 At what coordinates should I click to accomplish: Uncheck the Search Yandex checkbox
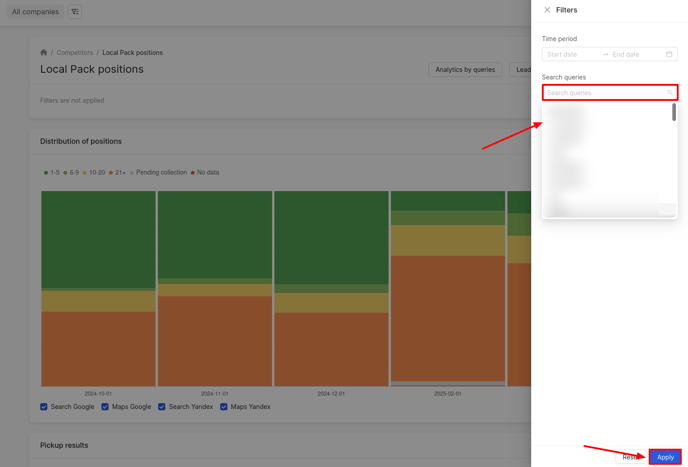point(162,407)
